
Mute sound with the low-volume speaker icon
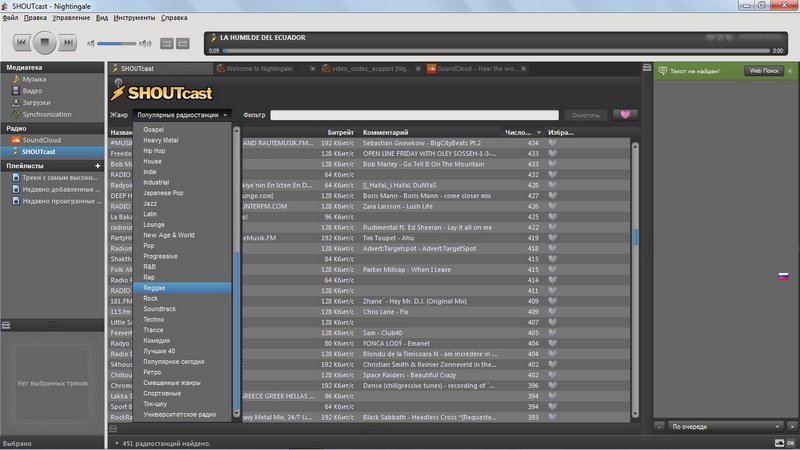click(91, 43)
